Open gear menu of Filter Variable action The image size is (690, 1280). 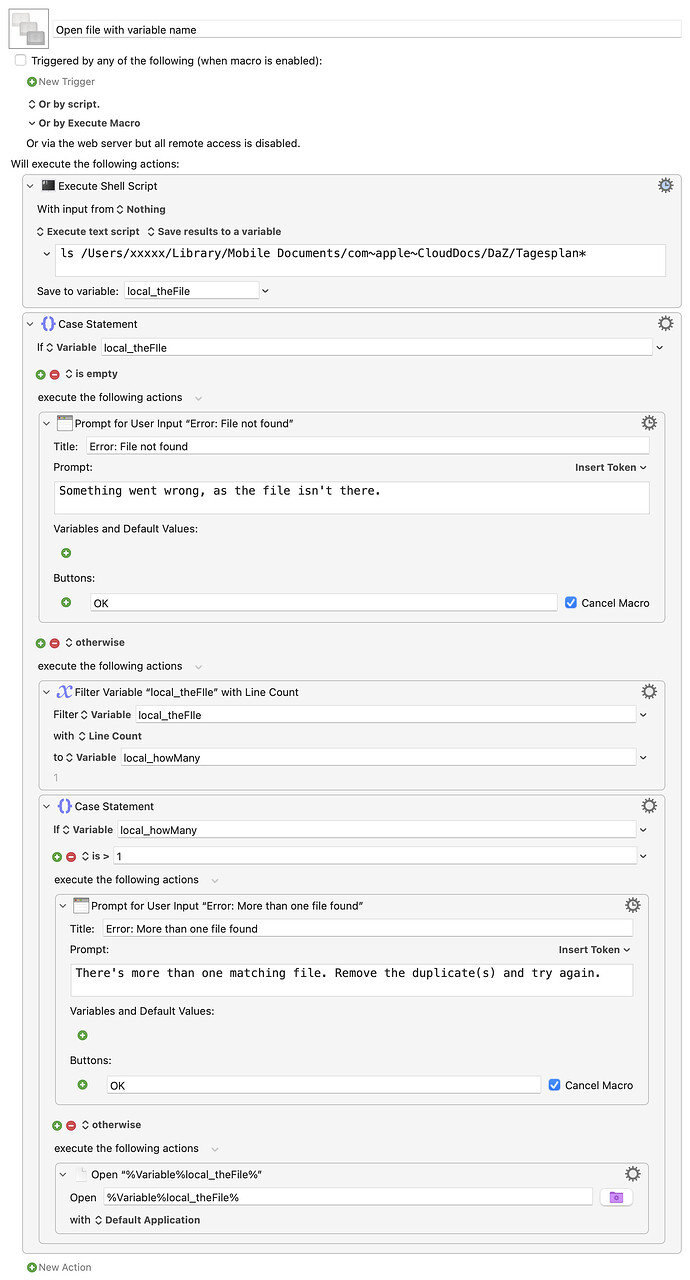click(x=649, y=692)
